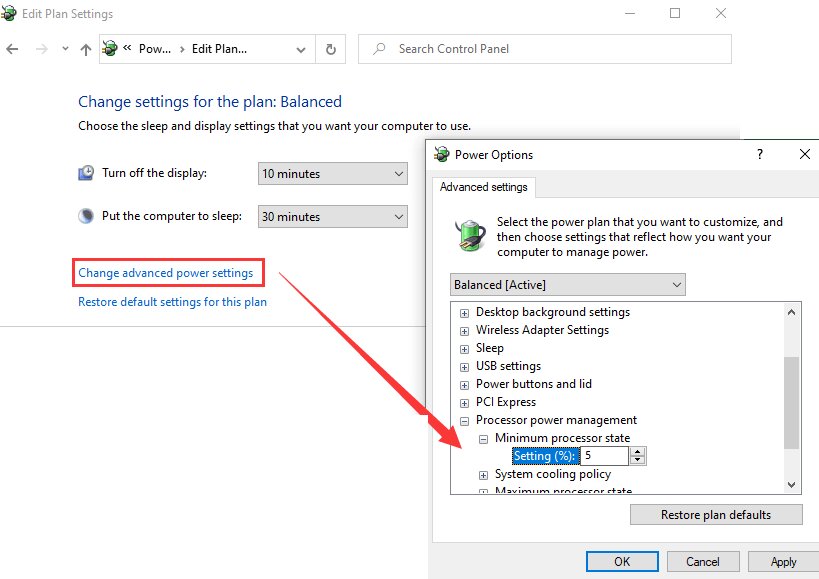819x579 pixels.
Task: Refresh the Control Panel page
Action: click(331, 49)
